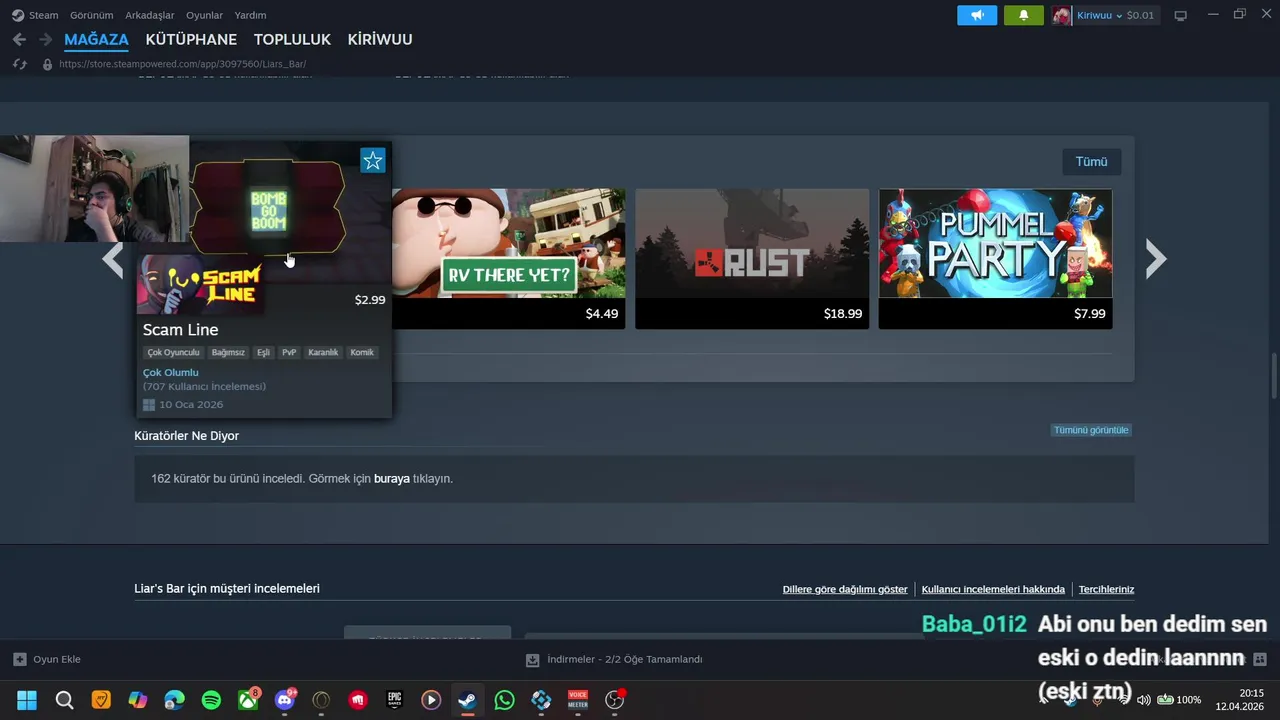Open the Microsoft Edge taskbar icon
Image resolution: width=1280 pixels, height=720 pixels.
(x=174, y=700)
